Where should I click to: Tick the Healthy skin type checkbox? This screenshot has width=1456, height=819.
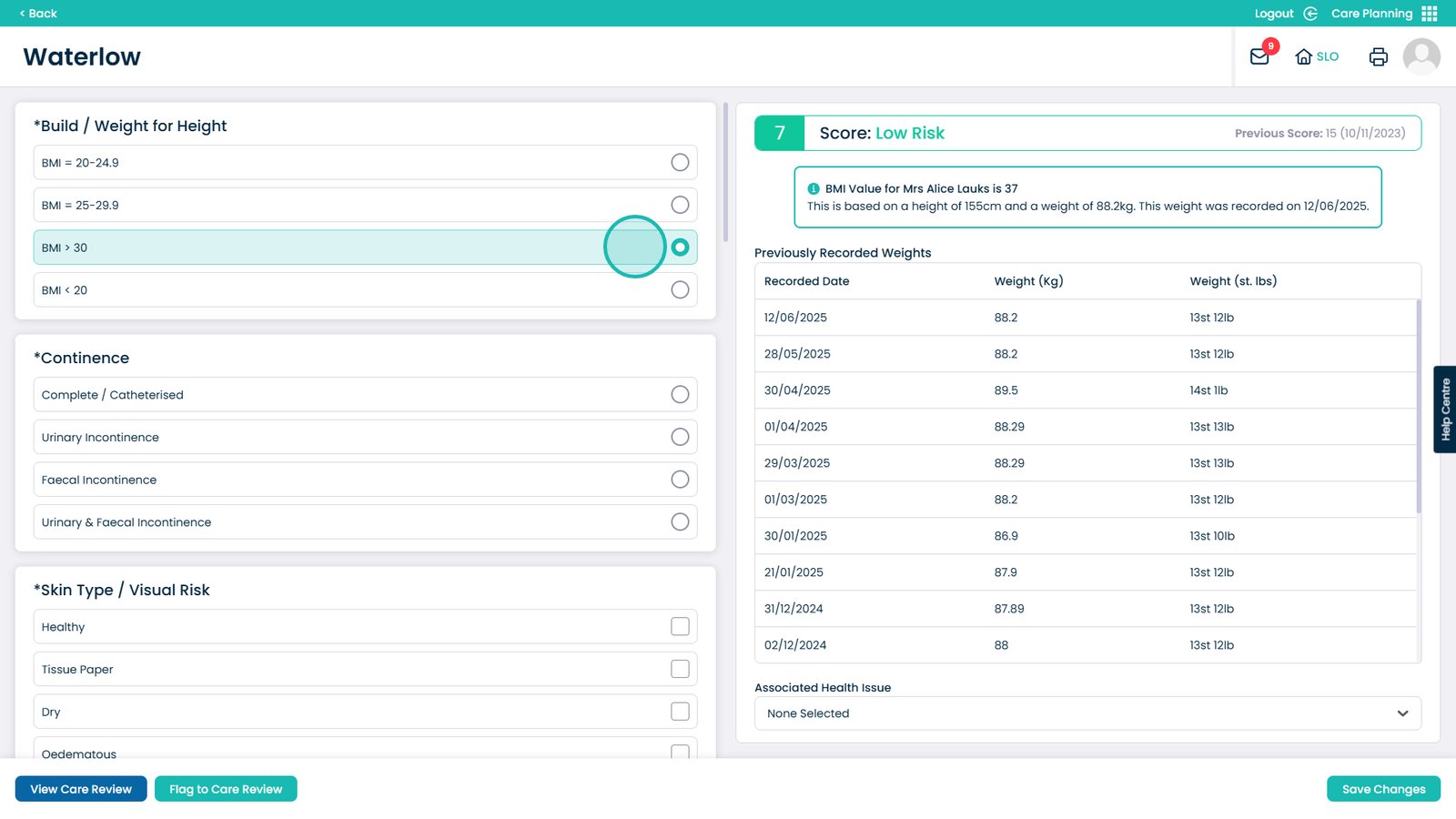(680, 627)
